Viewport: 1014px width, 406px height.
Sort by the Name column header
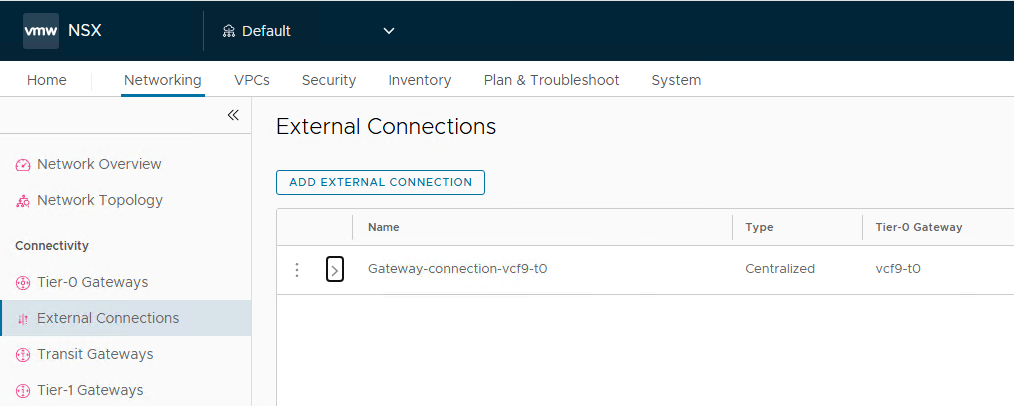[x=384, y=227]
